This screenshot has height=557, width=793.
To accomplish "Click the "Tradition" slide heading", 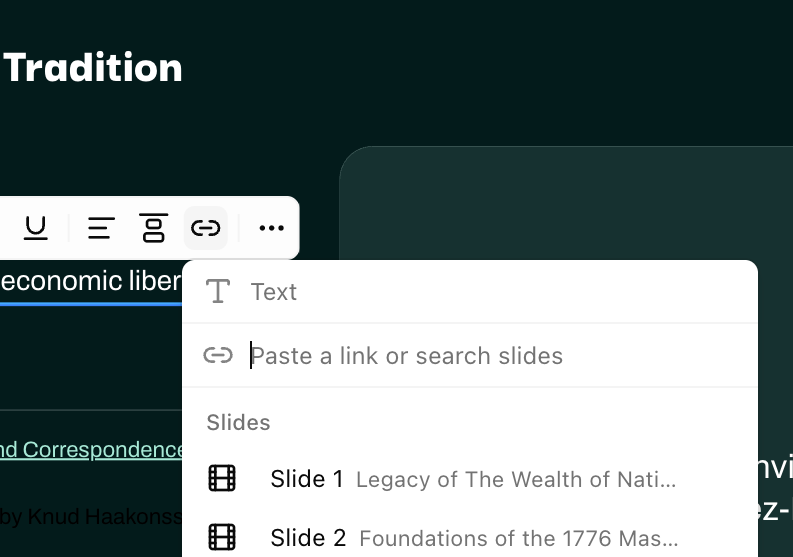I will coord(93,67).
